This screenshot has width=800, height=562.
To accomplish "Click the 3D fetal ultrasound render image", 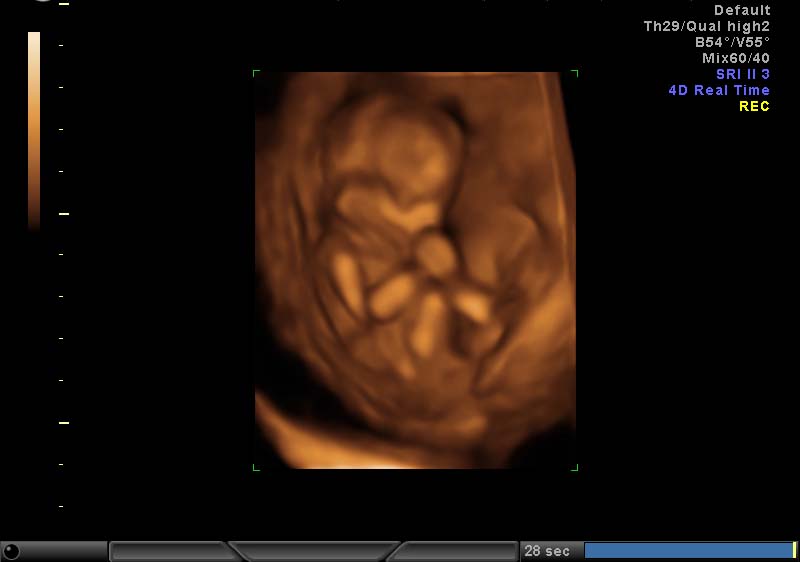I will (415, 270).
